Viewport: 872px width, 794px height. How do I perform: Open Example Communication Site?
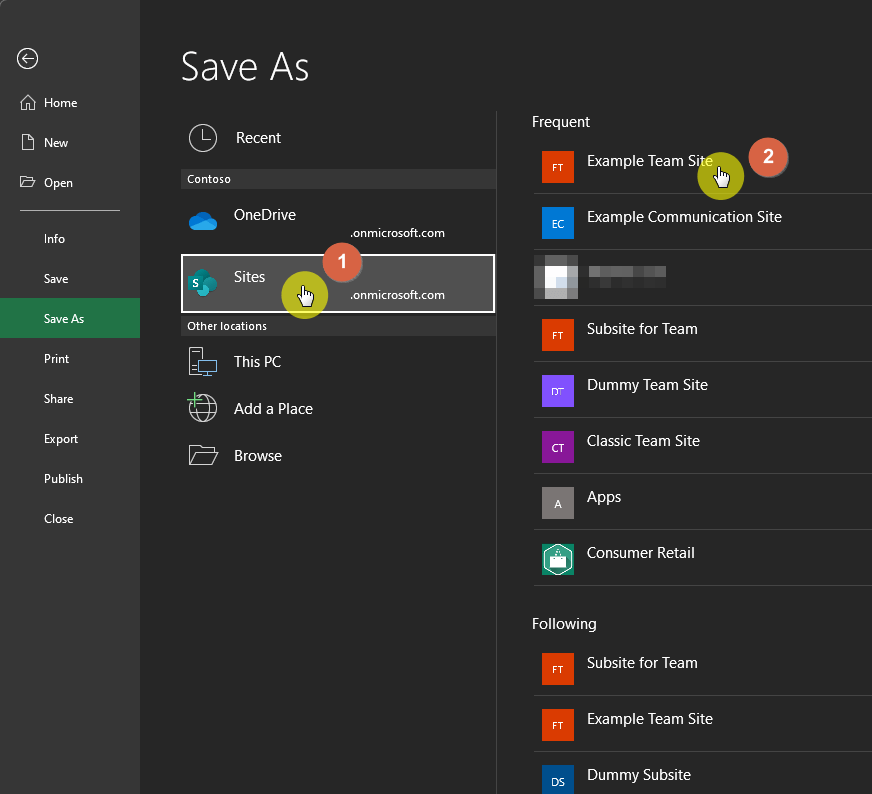[x=702, y=223]
